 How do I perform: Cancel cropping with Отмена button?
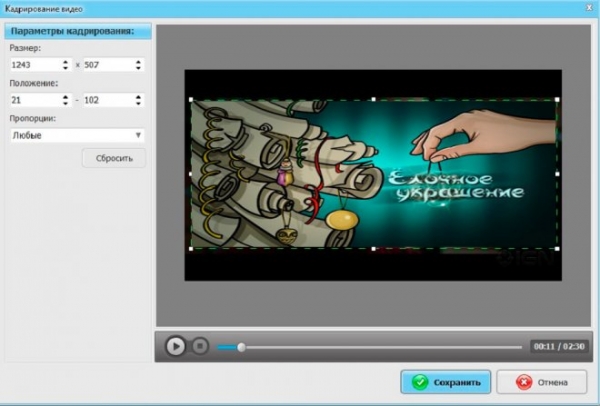[549, 382]
